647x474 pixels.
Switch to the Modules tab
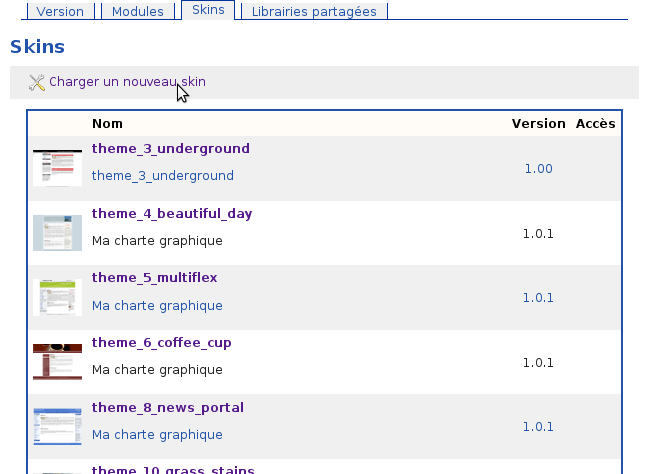tap(138, 11)
